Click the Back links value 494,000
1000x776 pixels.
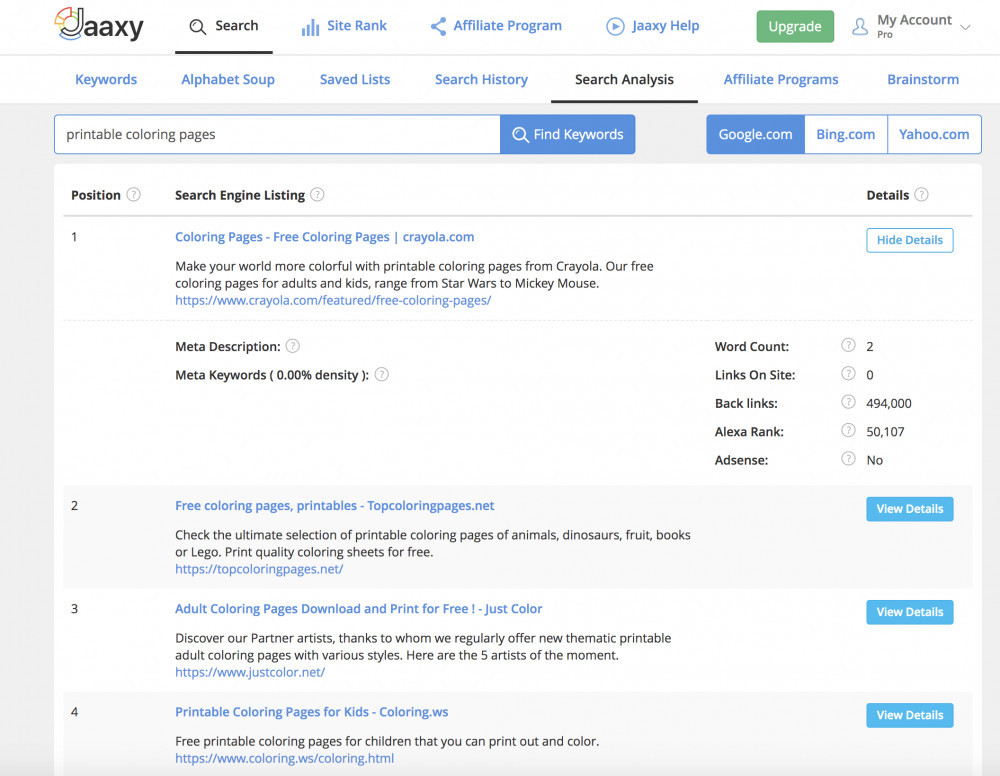[888, 404]
